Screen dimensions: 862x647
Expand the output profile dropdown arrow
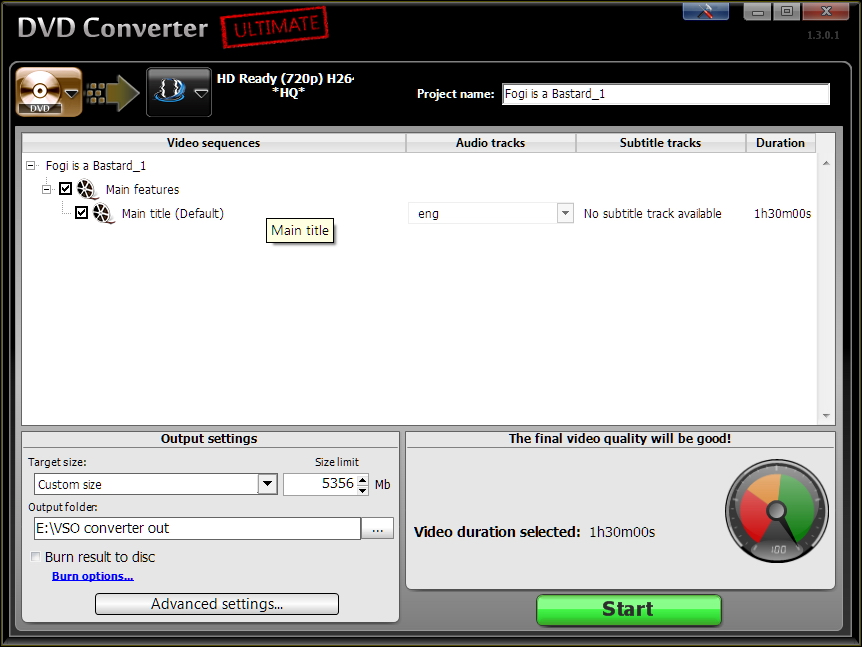pyautogui.click(x=201, y=93)
